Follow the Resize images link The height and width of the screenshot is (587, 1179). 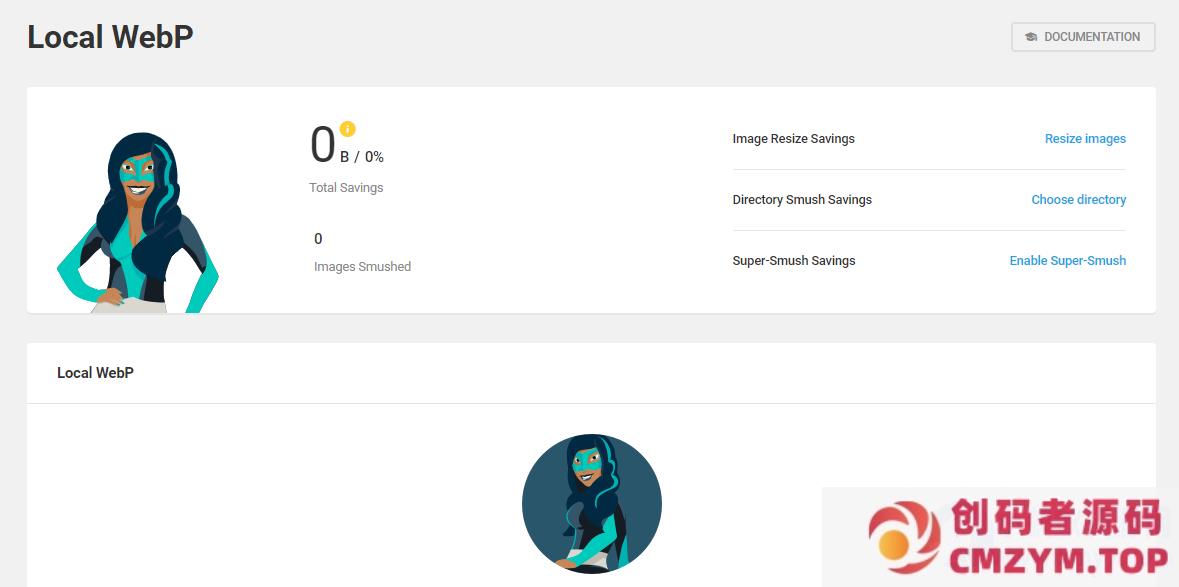[1085, 139]
